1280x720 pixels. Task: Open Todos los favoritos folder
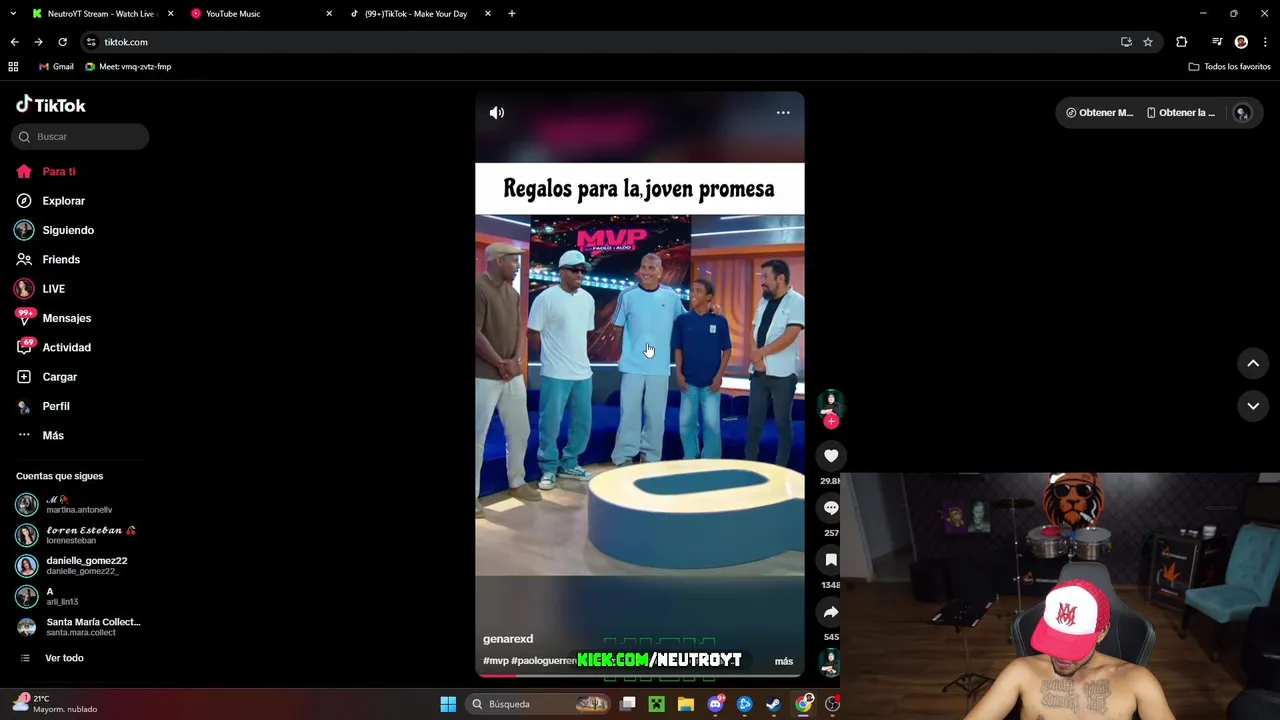[x=1229, y=67]
